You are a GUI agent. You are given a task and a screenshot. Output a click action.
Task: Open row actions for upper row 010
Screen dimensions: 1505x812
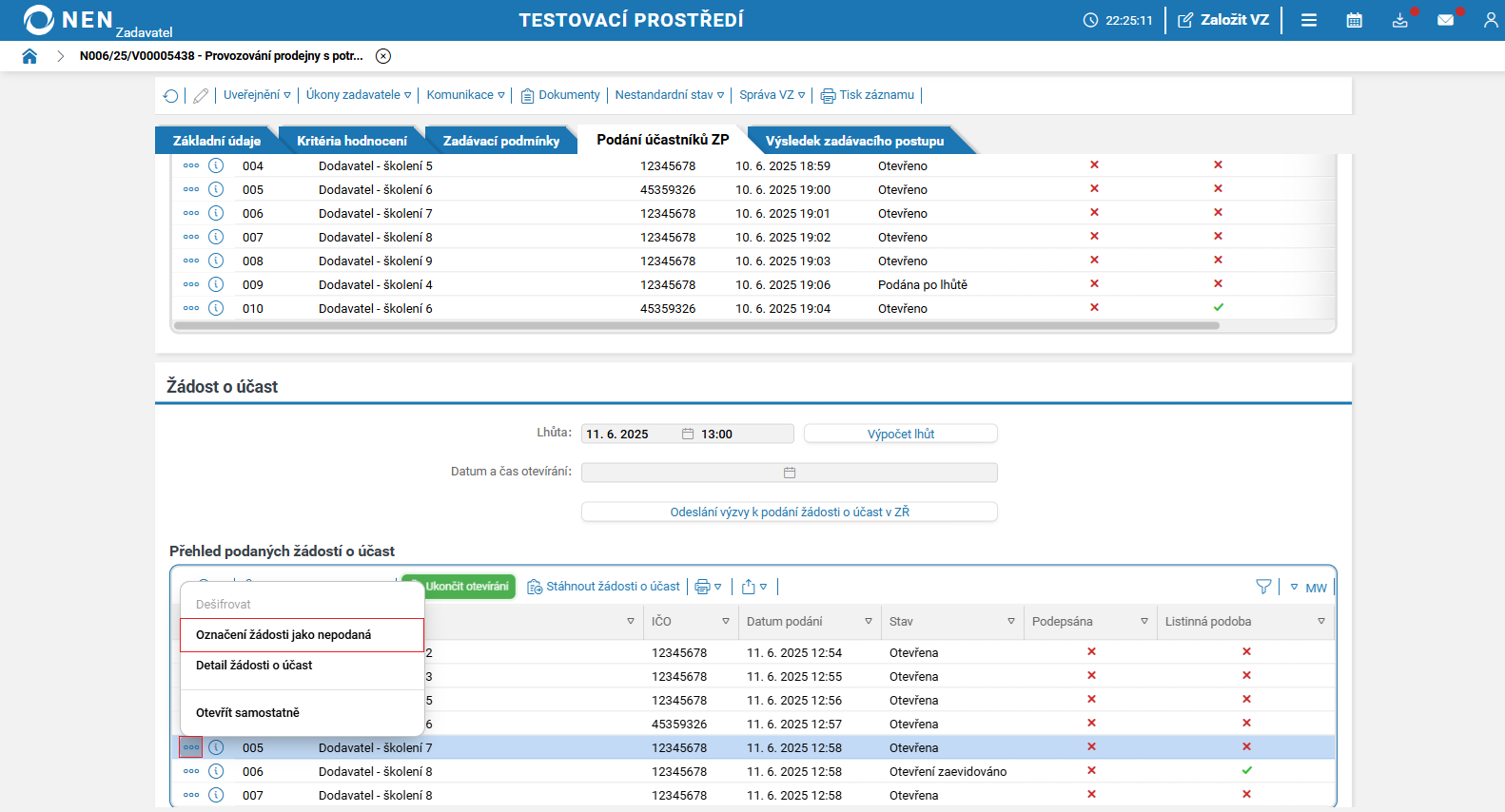click(x=191, y=308)
